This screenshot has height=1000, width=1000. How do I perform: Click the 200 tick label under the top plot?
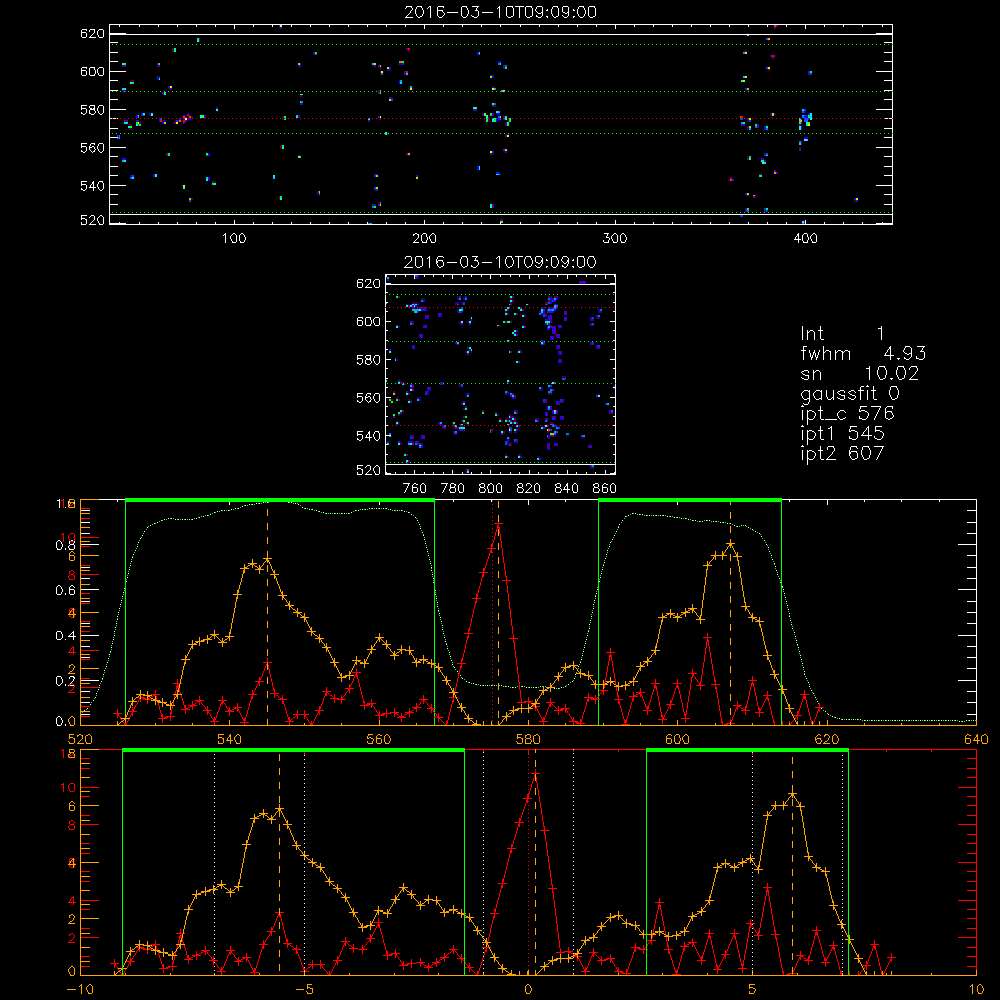pos(425,239)
